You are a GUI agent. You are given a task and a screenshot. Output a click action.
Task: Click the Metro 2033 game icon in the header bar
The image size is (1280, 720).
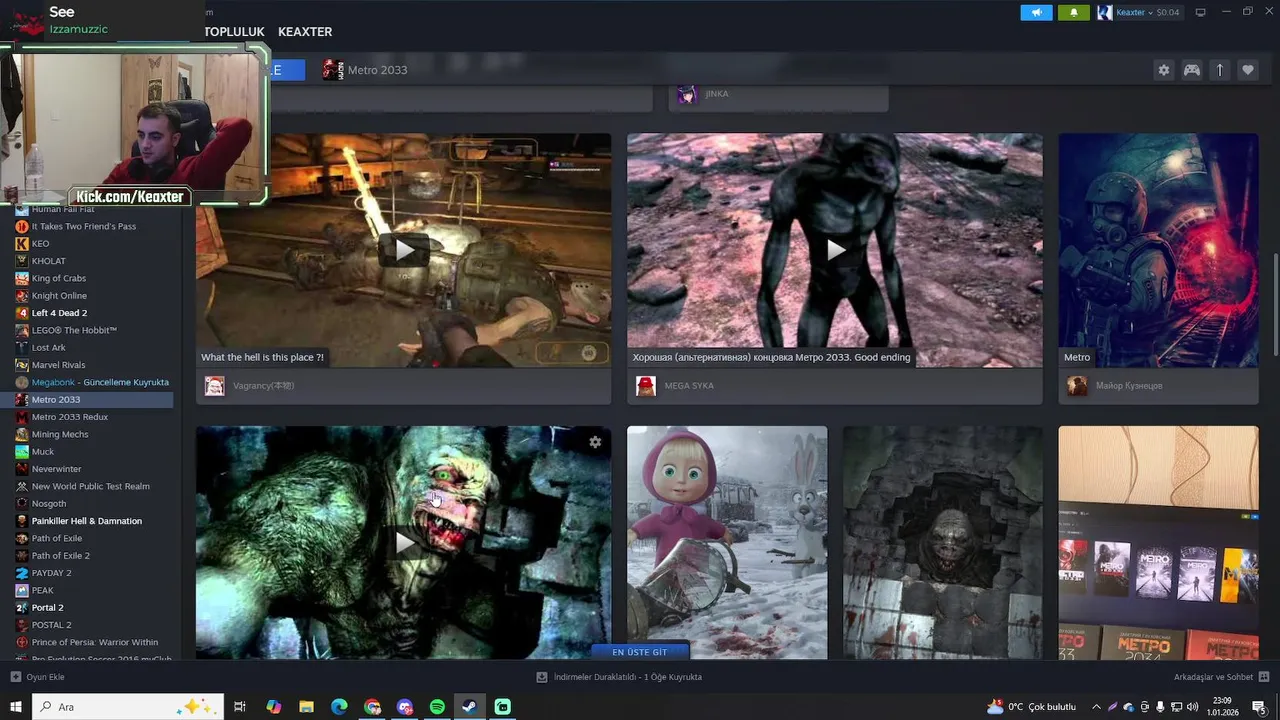[x=332, y=70]
